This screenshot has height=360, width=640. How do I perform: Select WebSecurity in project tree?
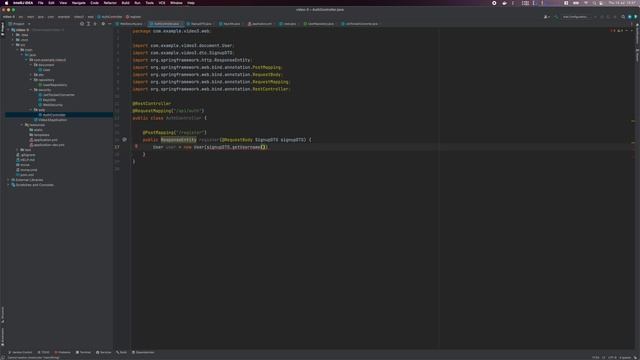click(x=52, y=105)
